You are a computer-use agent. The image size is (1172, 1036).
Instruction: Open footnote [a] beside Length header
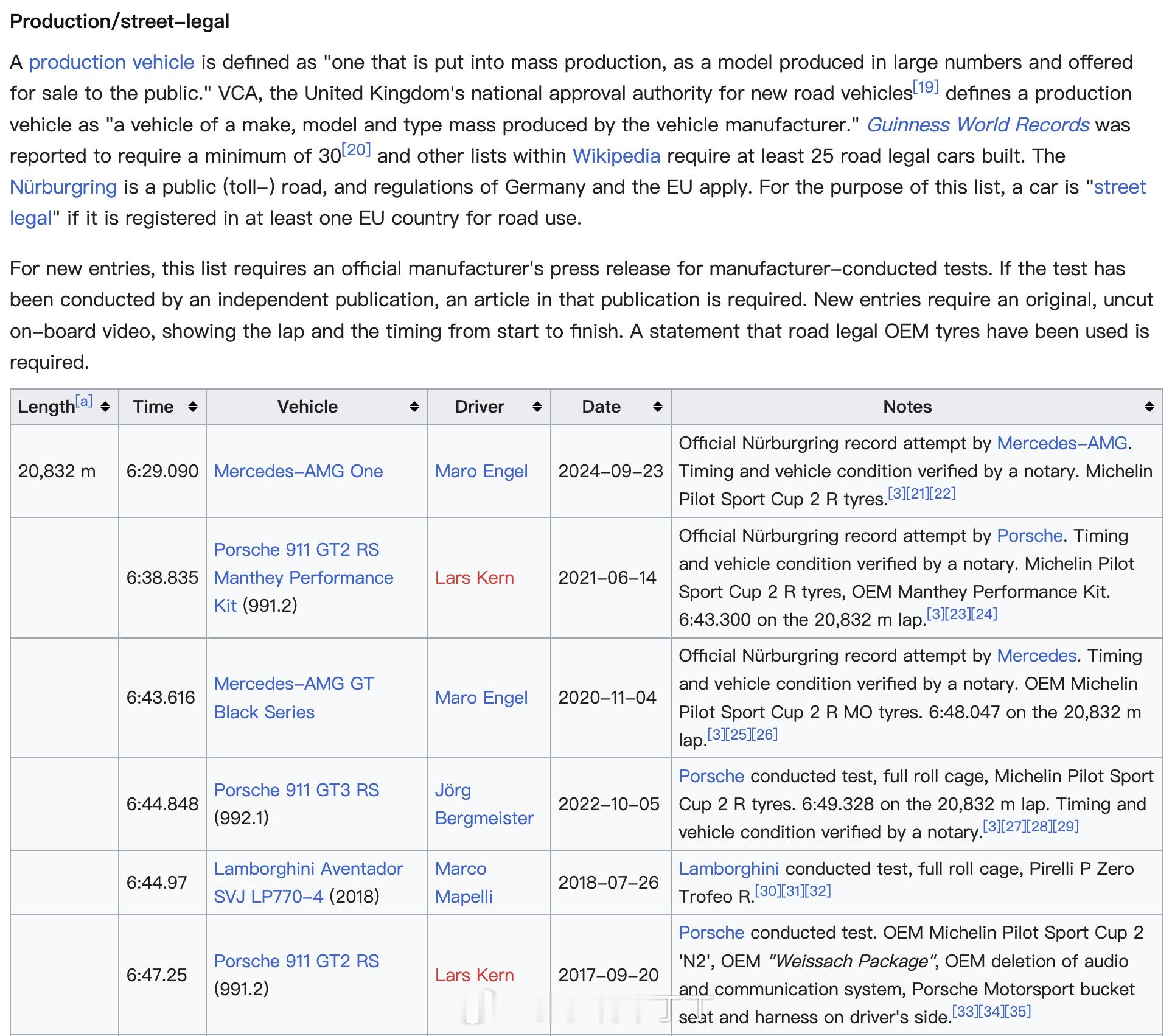coord(84,401)
